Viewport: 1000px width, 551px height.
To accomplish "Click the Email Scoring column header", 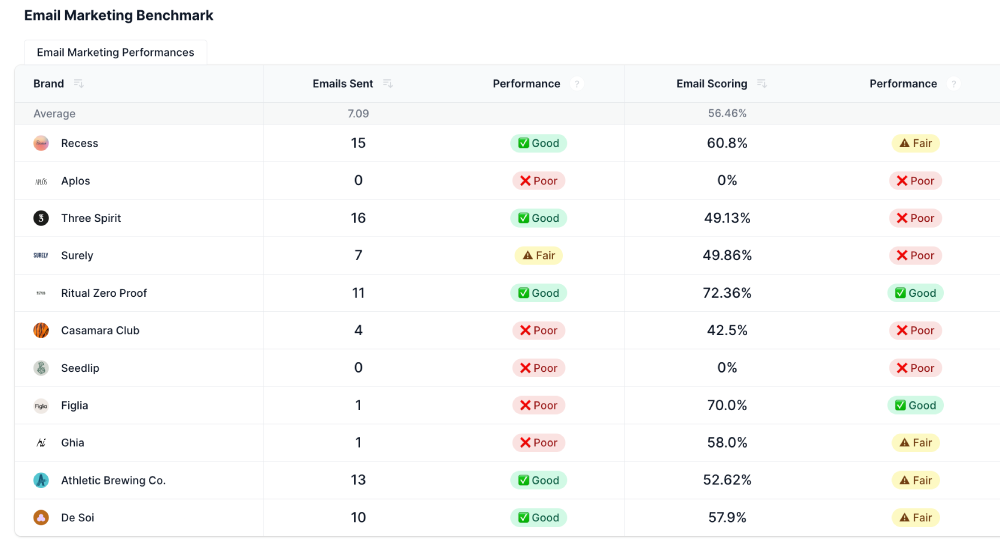I will pyautogui.click(x=712, y=84).
